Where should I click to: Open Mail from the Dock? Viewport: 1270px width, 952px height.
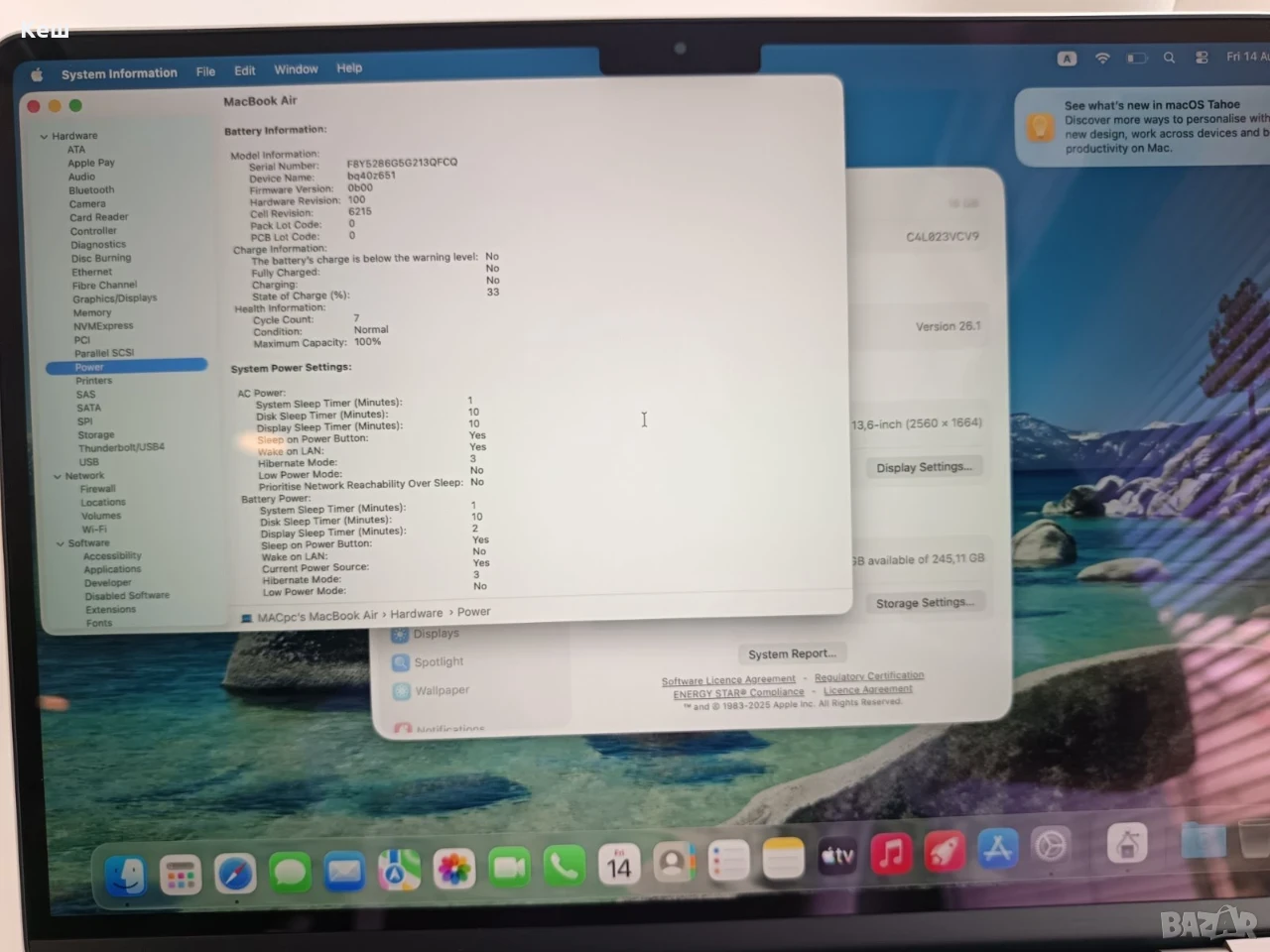point(344,872)
